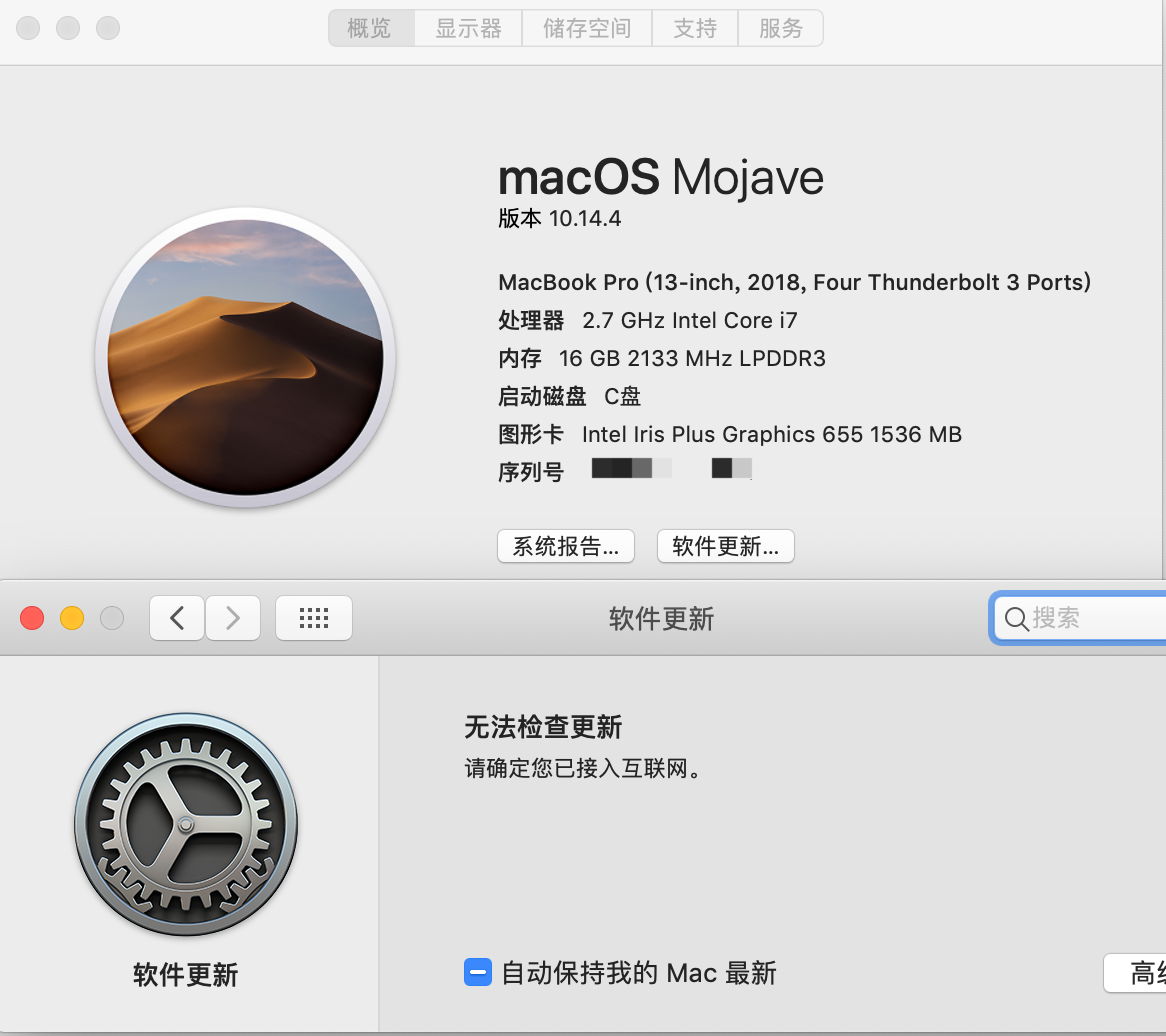1166x1036 pixels.
Task: Open 系统报告… button
Action: (x=566, y=546)
